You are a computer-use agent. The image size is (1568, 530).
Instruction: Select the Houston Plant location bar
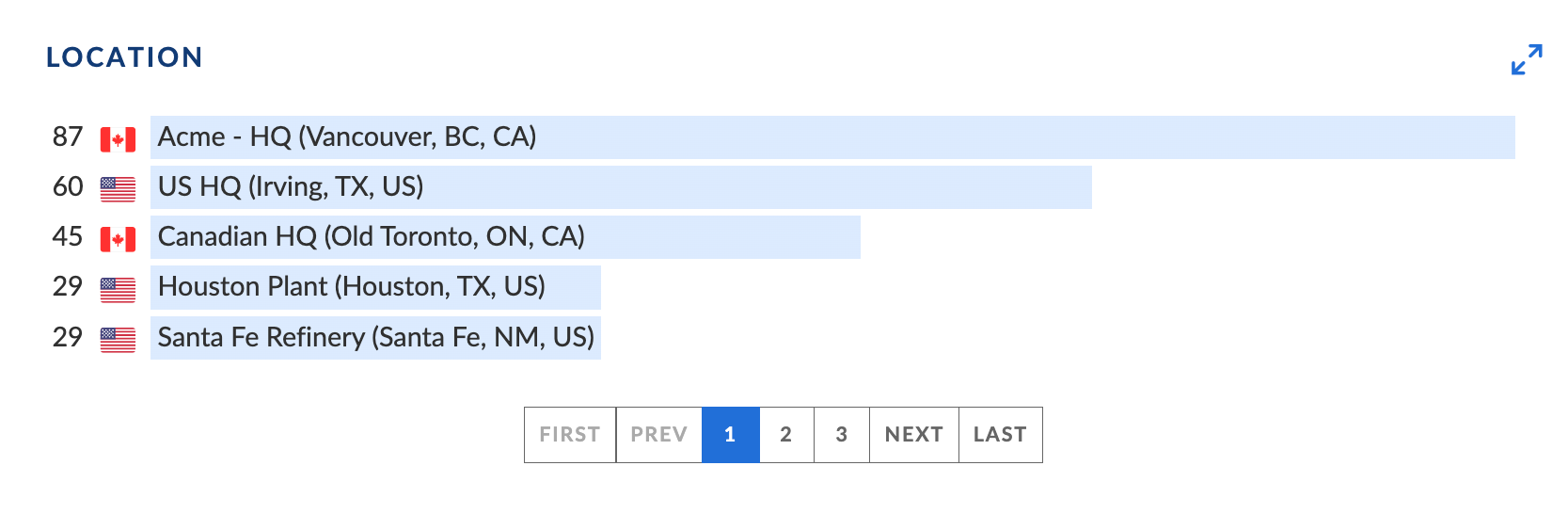click(375, 287)
